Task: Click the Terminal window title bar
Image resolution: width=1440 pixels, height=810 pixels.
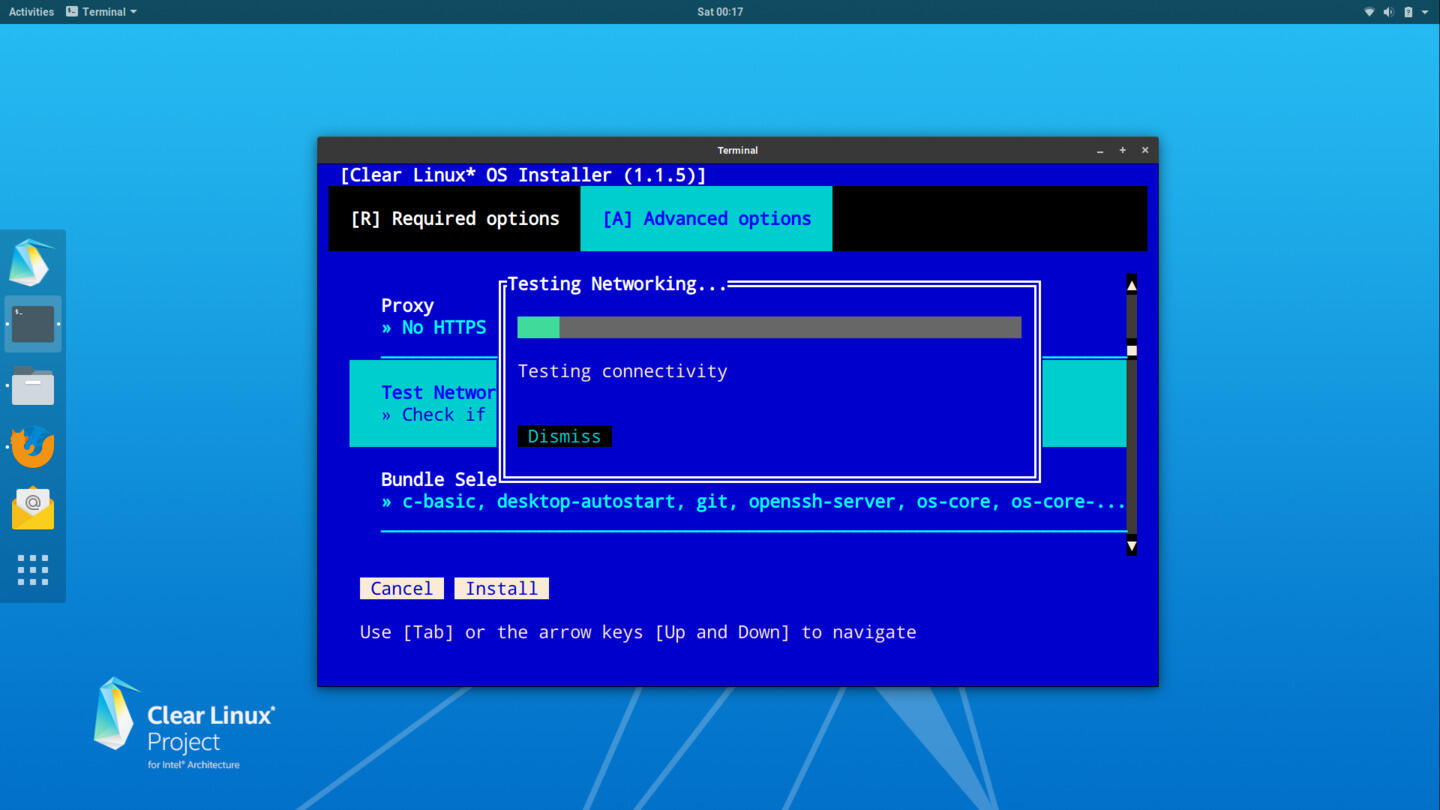Action: click(737, 150)
